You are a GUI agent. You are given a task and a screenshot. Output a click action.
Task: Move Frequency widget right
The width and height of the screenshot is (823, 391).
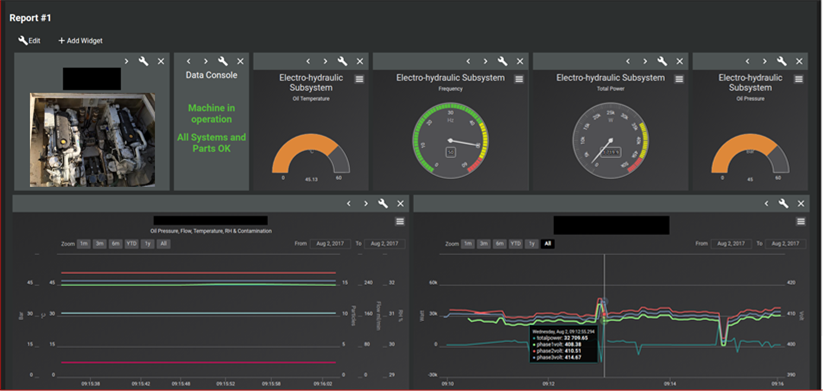486,61
